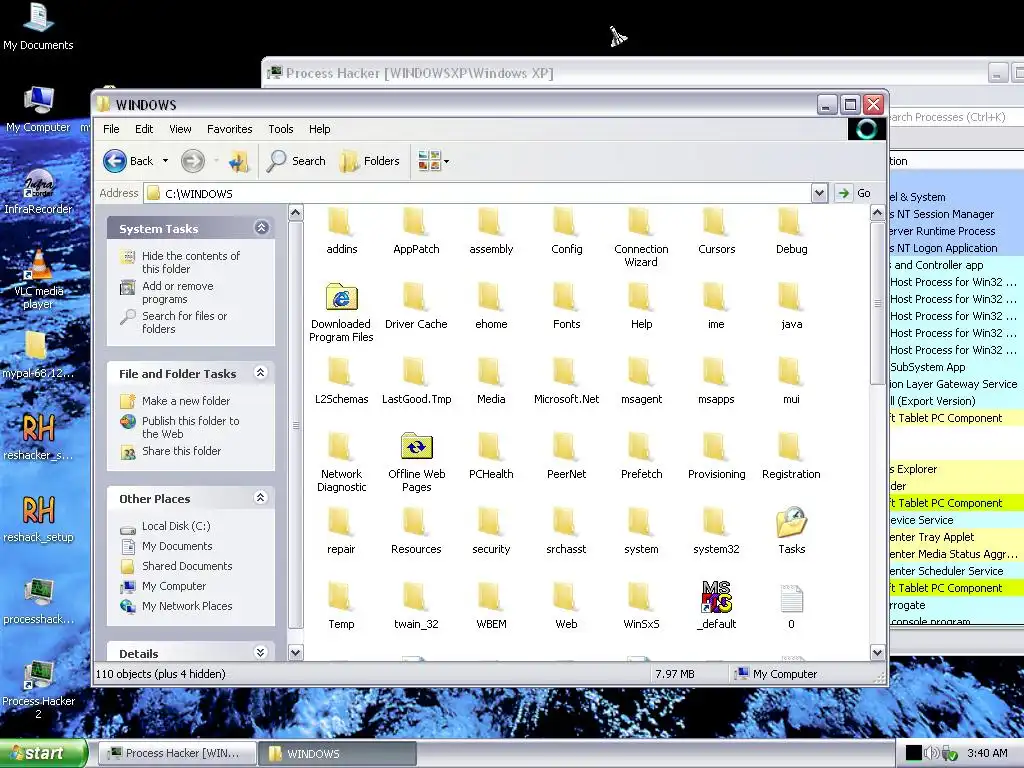Click Add or remove programs link

tap(178, 293)
